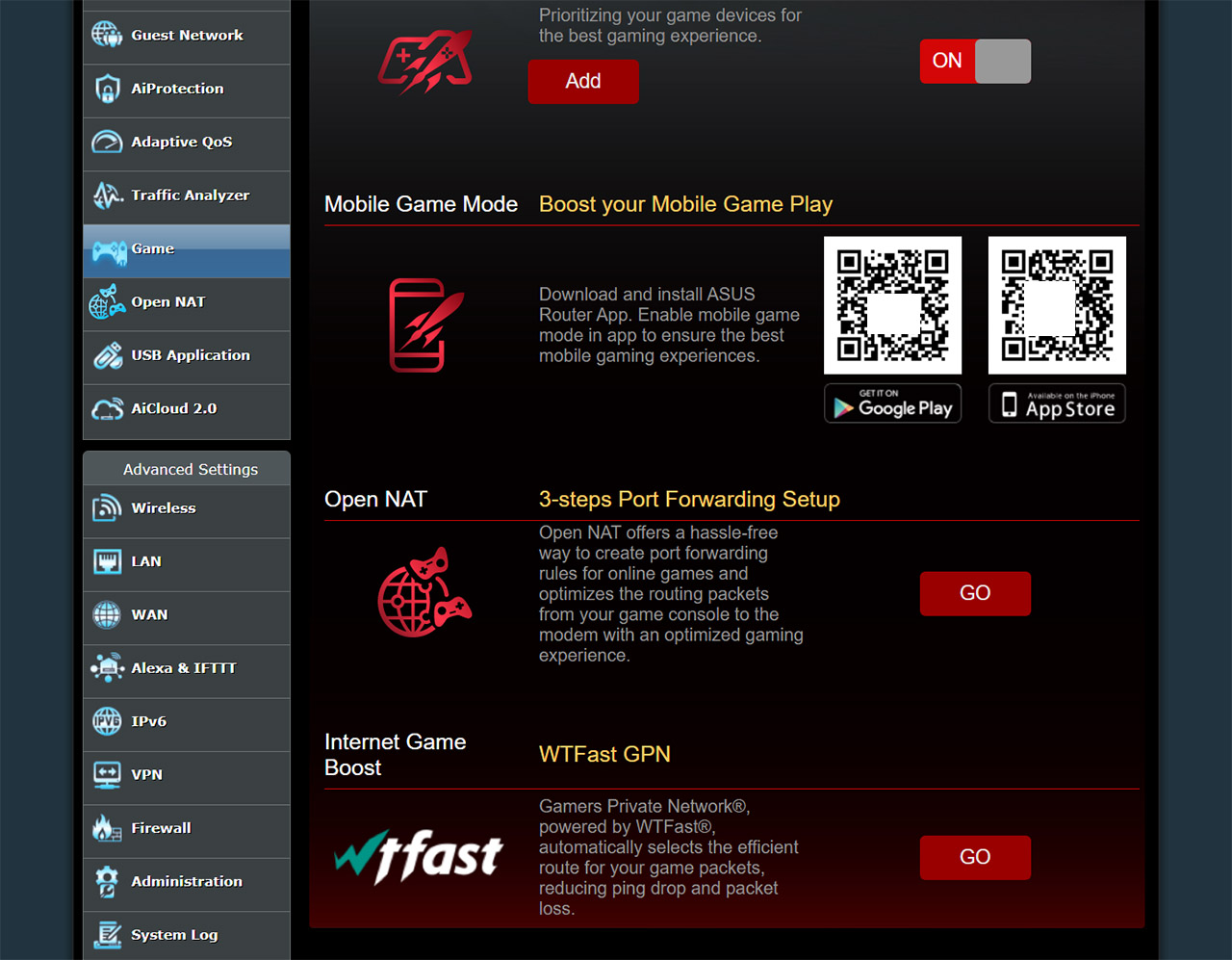The image size is (1232, 960).
Task: Open the App Store download badge
Action: (1057, 403)
